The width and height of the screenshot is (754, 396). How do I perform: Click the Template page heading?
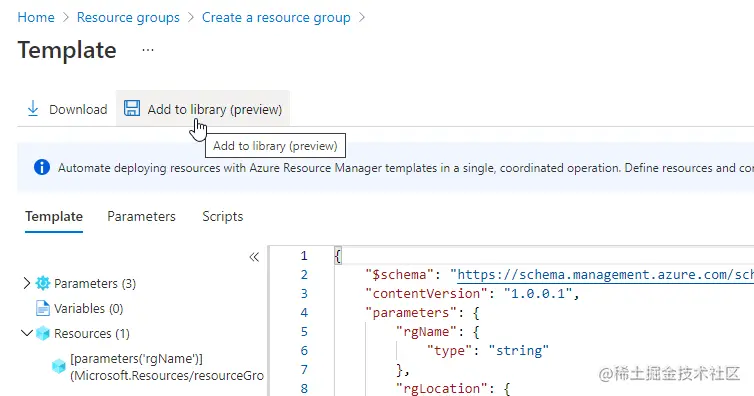click(67, 50)
